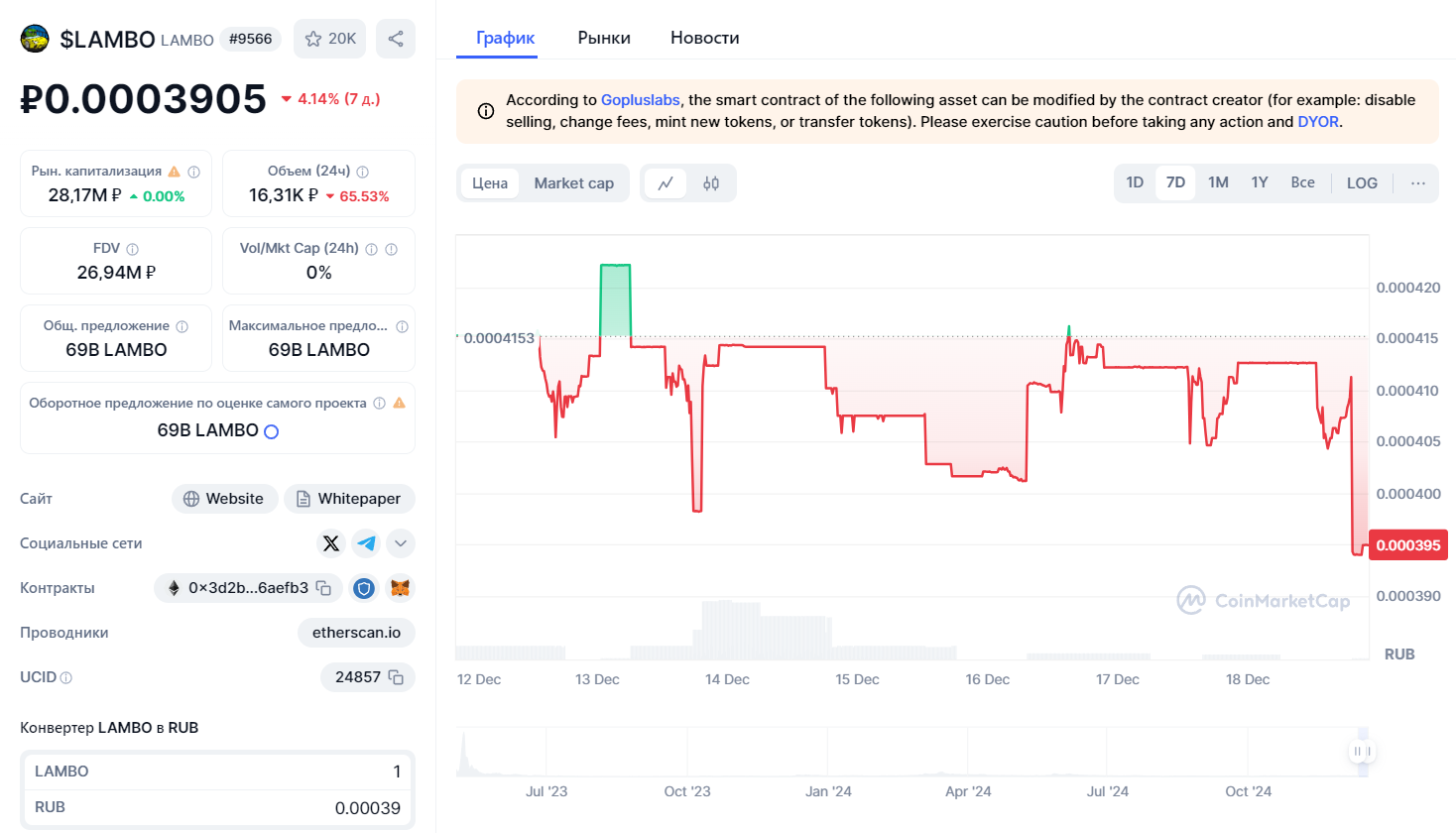
Task: Open the Whitepaper link
Action: click(x=349, y=499)
